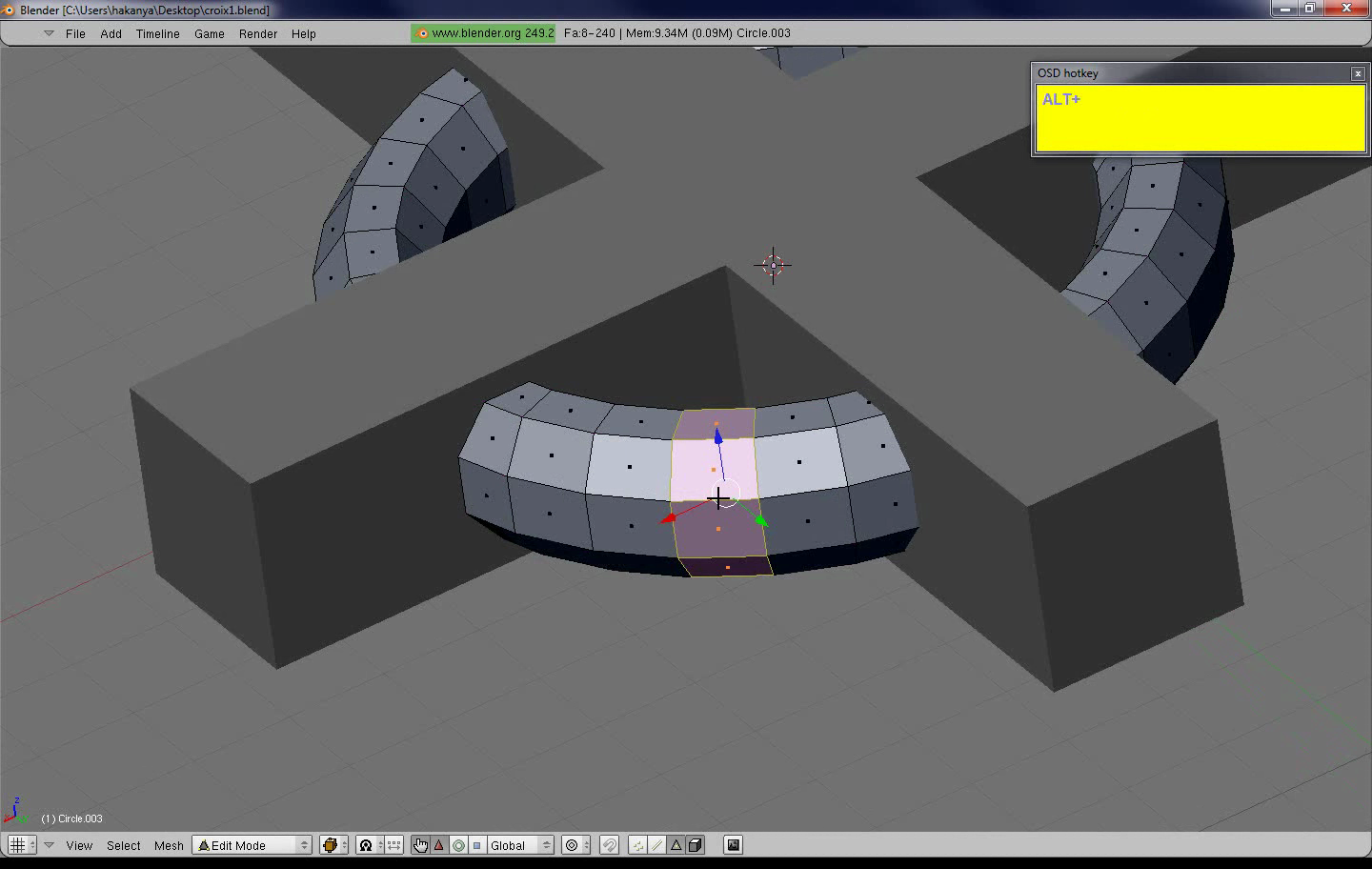Collapse top header menus with triangle
Viewport: 1372px width, 869px height.
pos(49,33)
